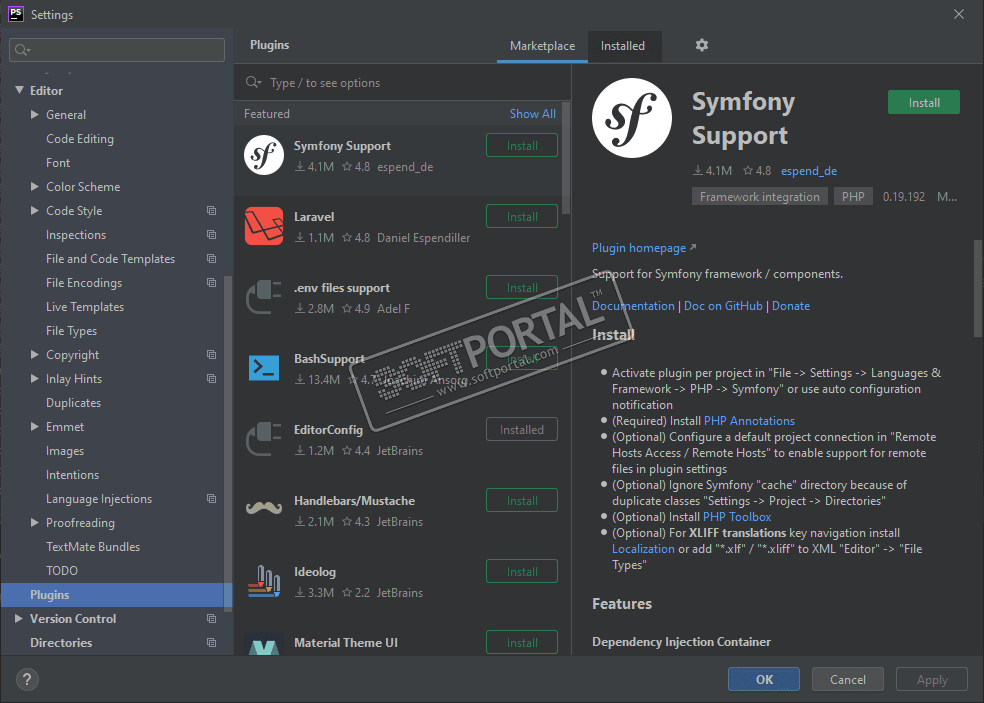This screenshot has height=703, width=984.
Task: Click the Framework integration tag
Action: 759,196
